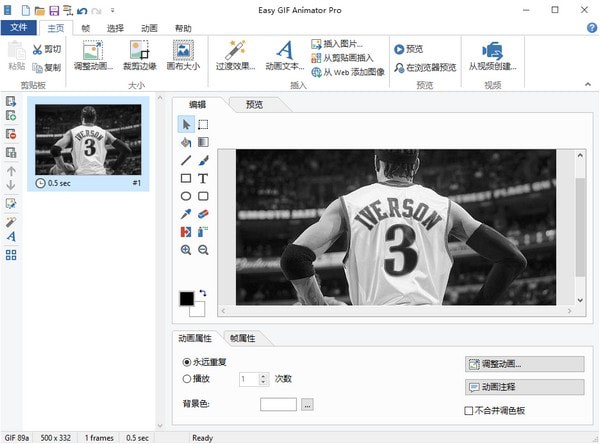Select the ellipse shape tool

(x=186, y=196)
